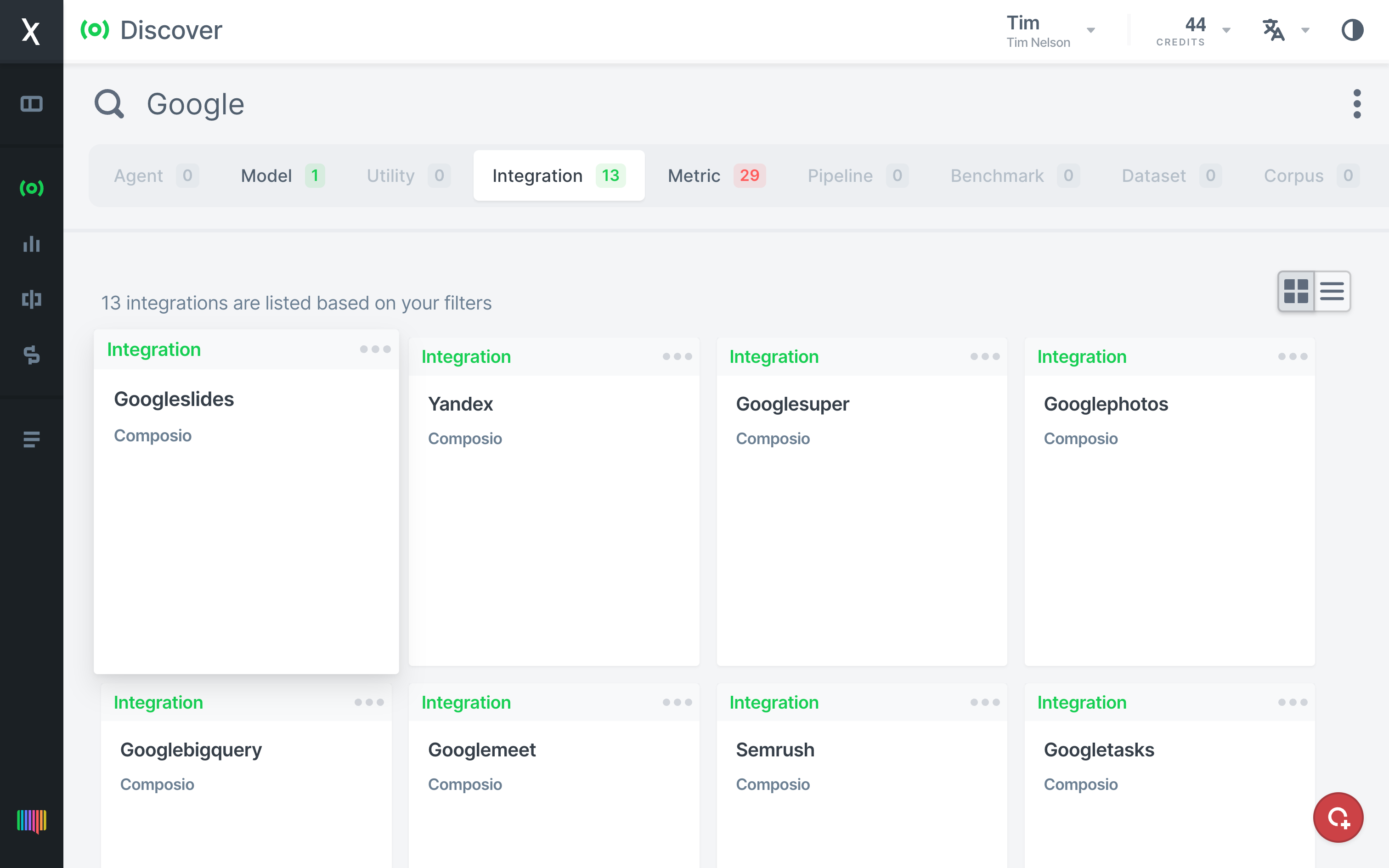Open the vertical three-dot search options menu
Viewport: 1389px width, 868px height.
tap(1356, 104)
